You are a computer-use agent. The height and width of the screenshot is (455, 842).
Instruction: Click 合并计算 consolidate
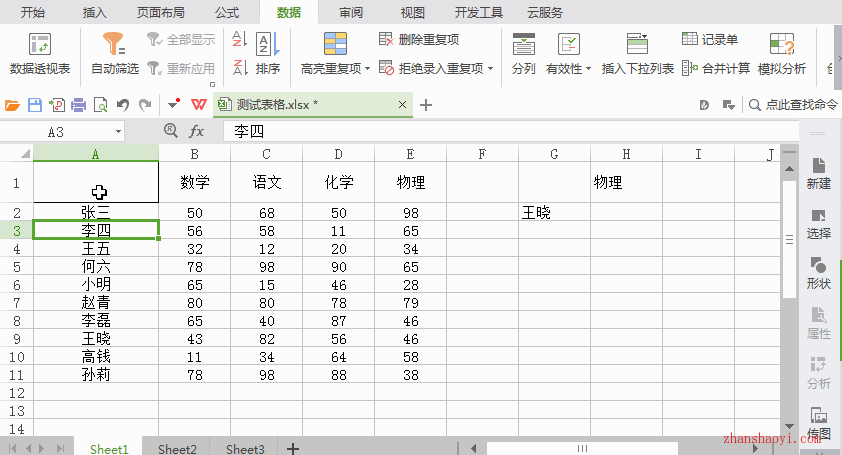[x=716, y=68]
